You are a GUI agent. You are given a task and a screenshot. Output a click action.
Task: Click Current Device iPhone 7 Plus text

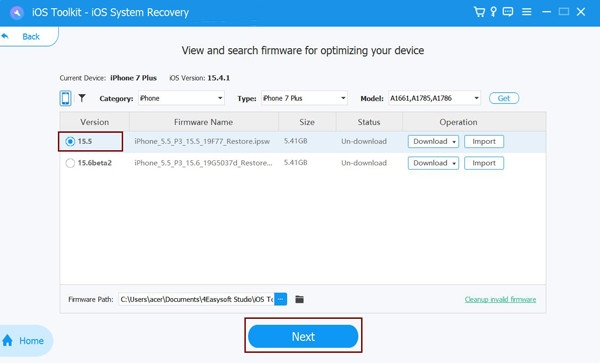108,78
